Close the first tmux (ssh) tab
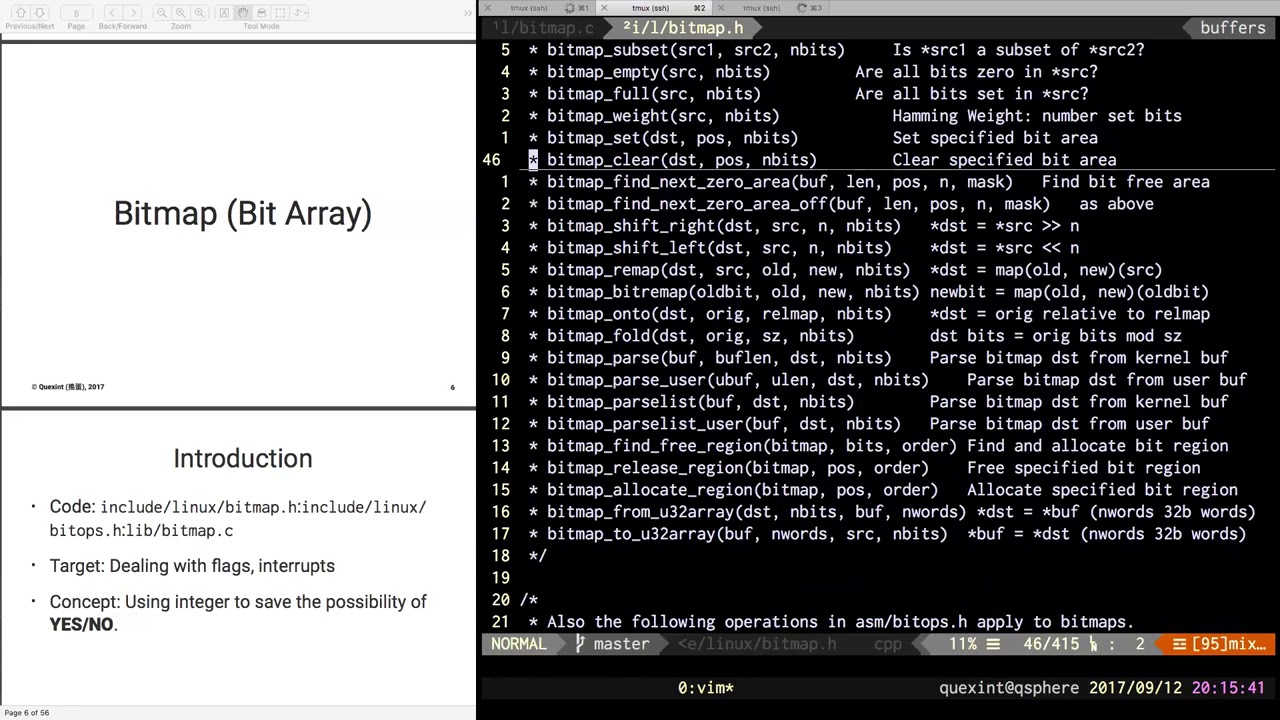 [x=488, y=8]
